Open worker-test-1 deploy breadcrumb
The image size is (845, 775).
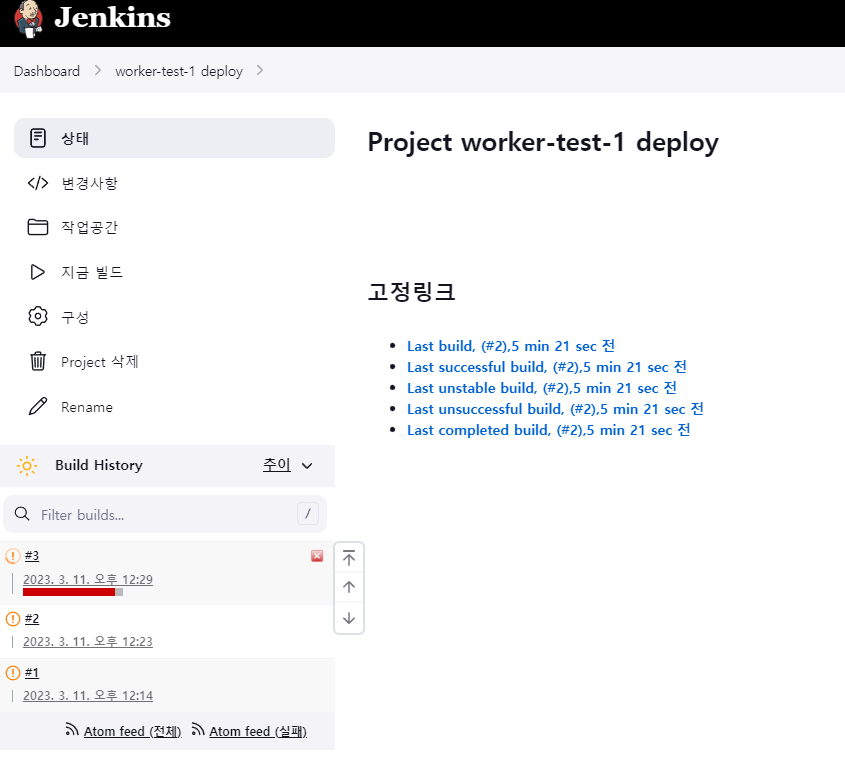(179, 71)
